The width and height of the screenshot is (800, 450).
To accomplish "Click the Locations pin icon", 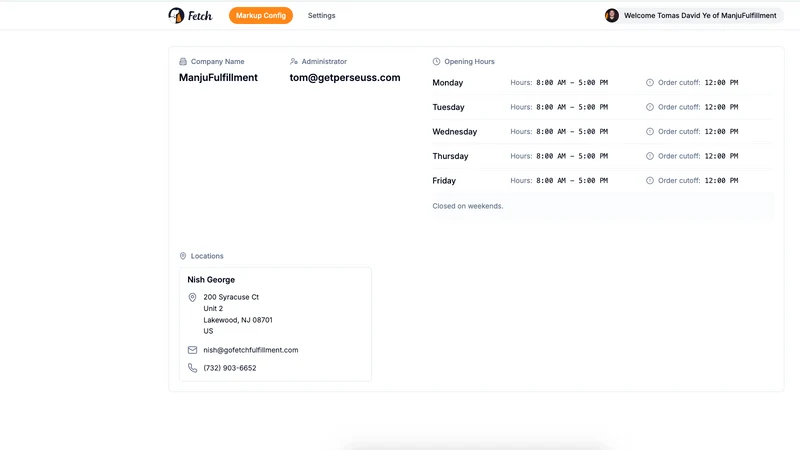I will point(183,256).
